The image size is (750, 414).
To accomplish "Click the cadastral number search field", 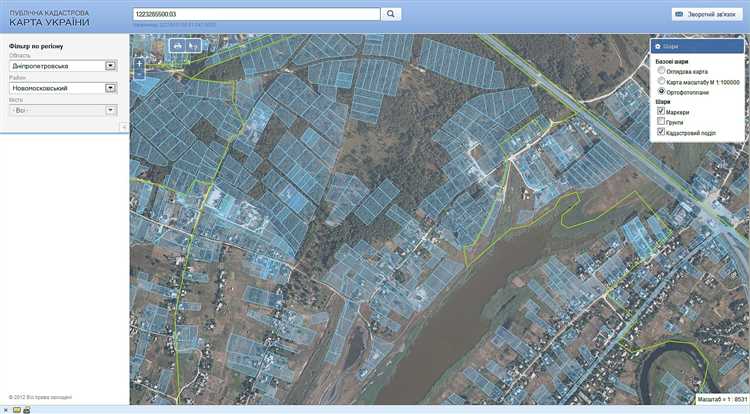I will click(255, 14).
